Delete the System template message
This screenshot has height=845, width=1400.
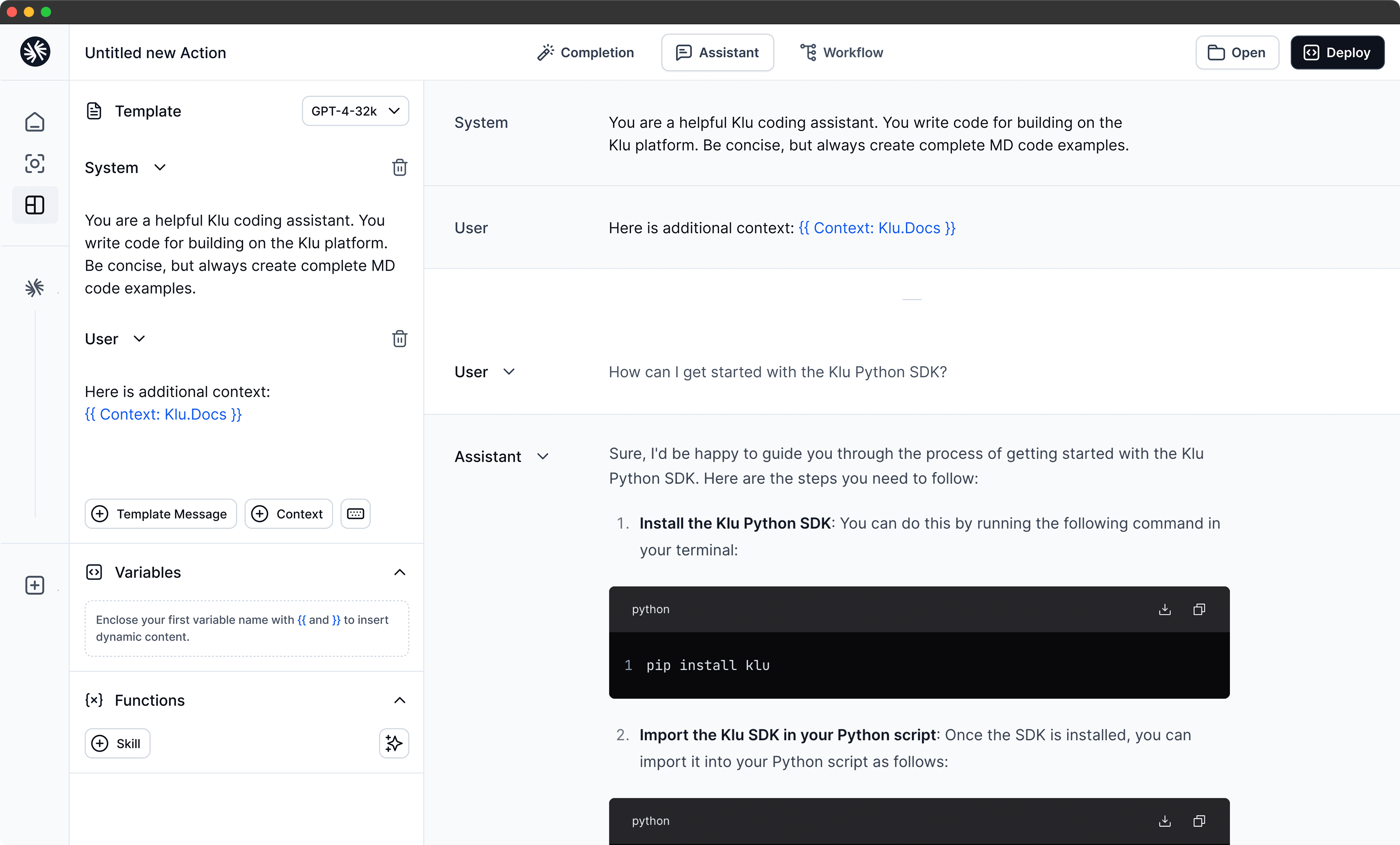(x=399, y=168)
